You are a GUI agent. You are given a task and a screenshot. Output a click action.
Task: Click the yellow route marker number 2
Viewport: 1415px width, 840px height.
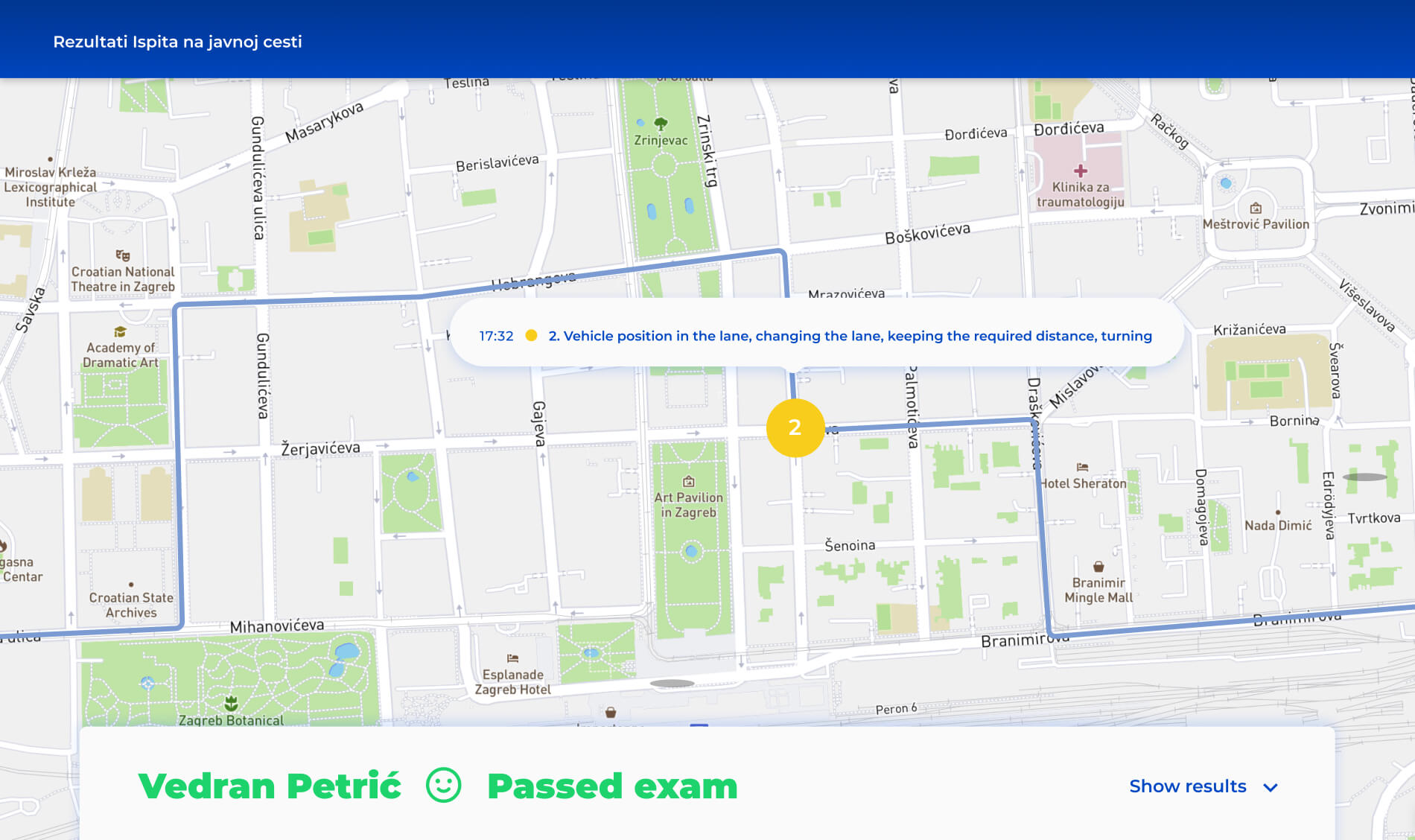[795, 427]
